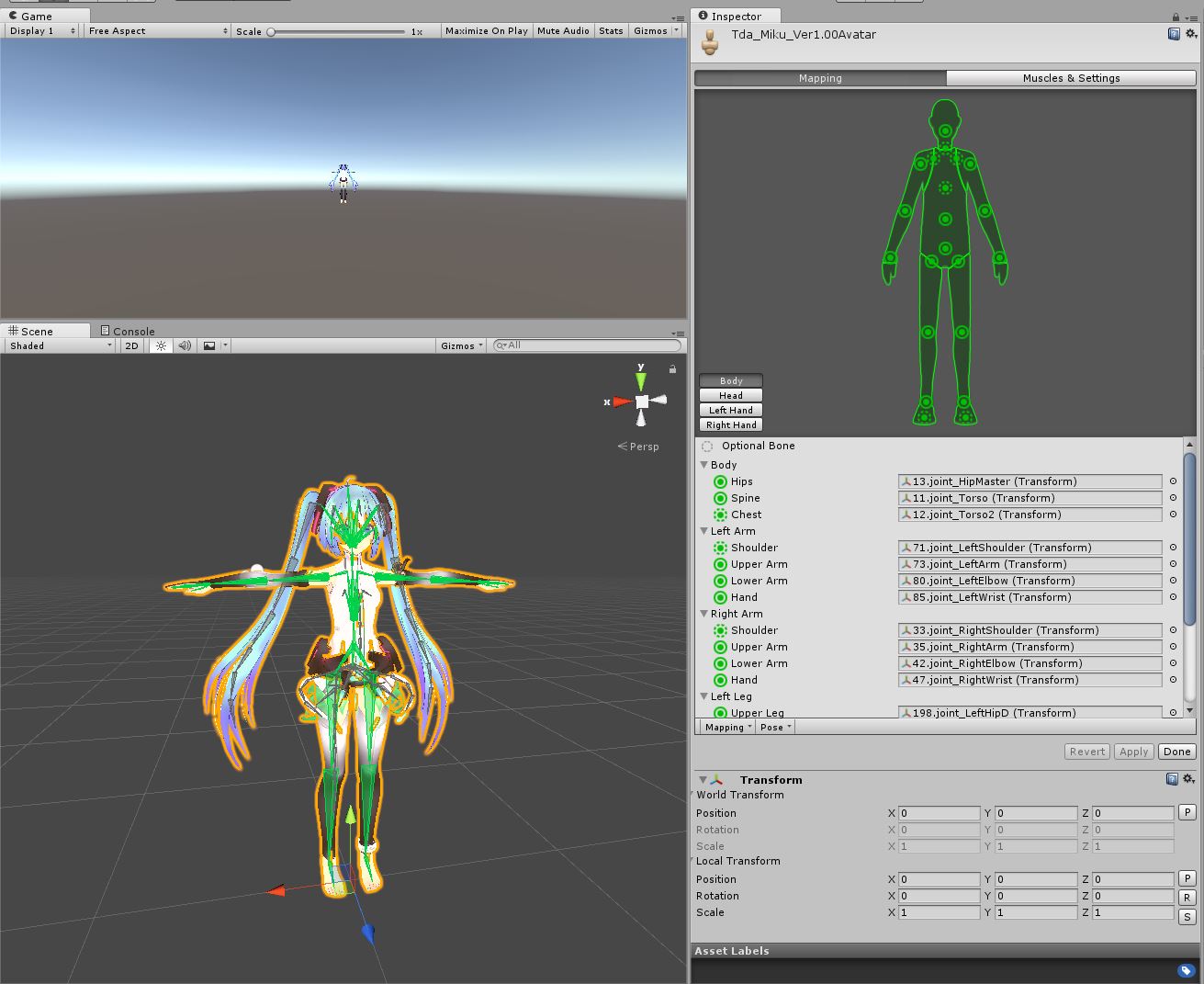
Task: Click the blue Asset Labels tag icon
Action: (x=1186, y=970)
